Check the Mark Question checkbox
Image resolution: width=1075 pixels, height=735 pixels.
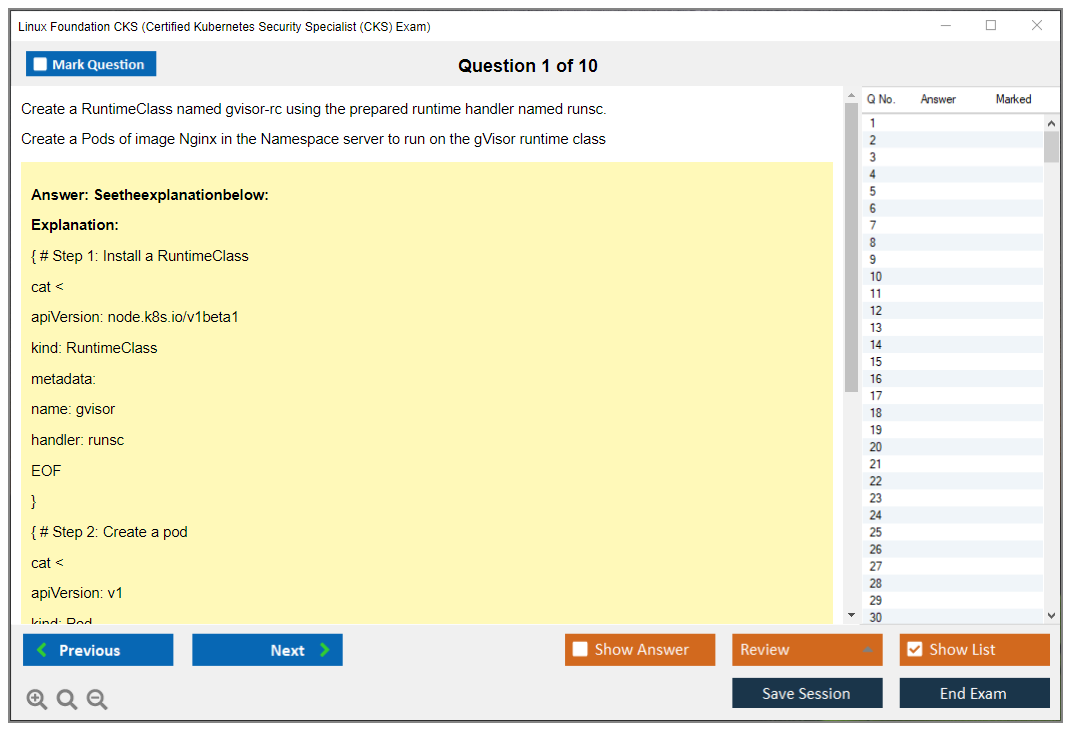40,64
